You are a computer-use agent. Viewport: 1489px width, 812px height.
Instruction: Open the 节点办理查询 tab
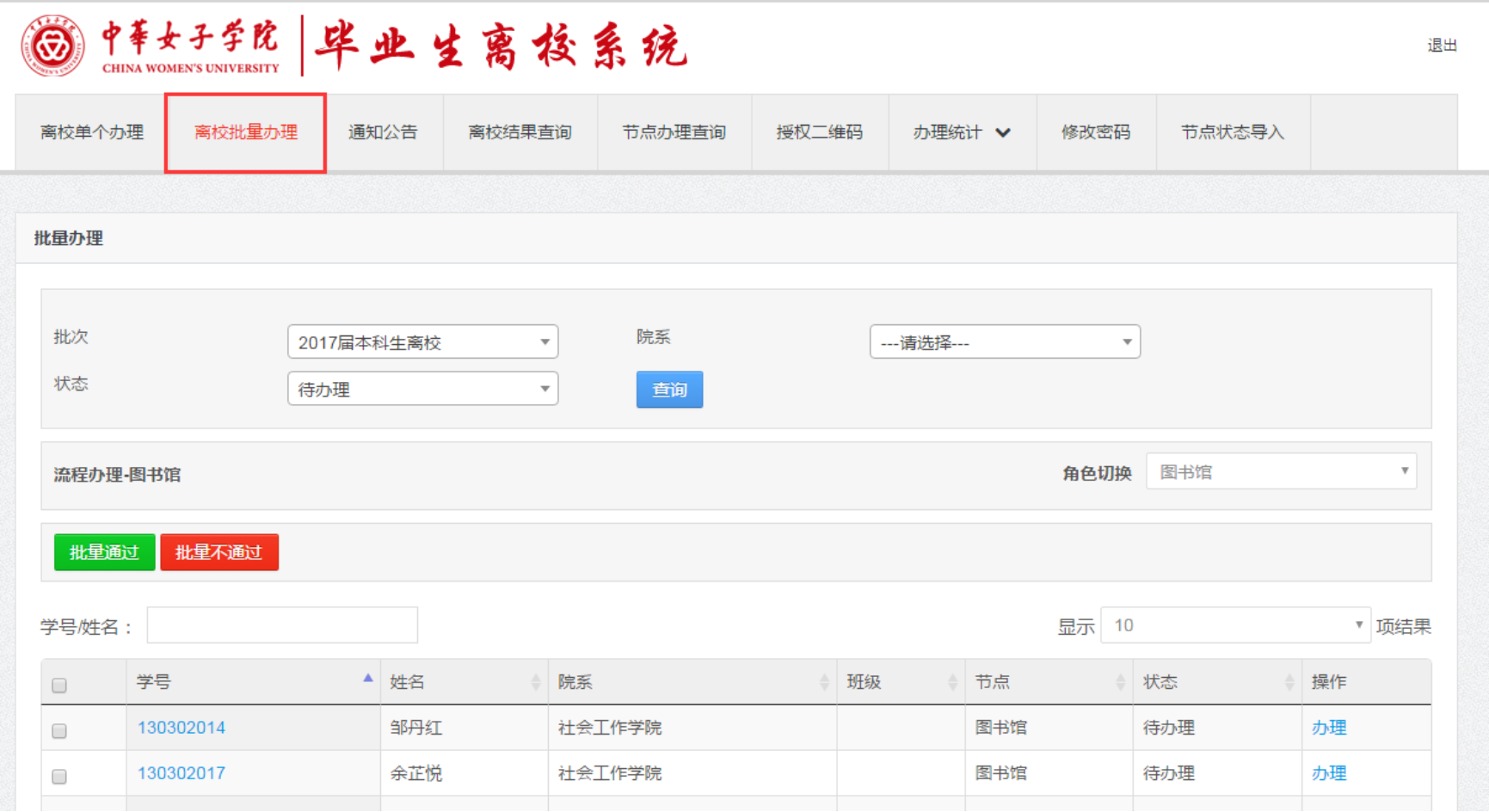[x=674, y=132]
